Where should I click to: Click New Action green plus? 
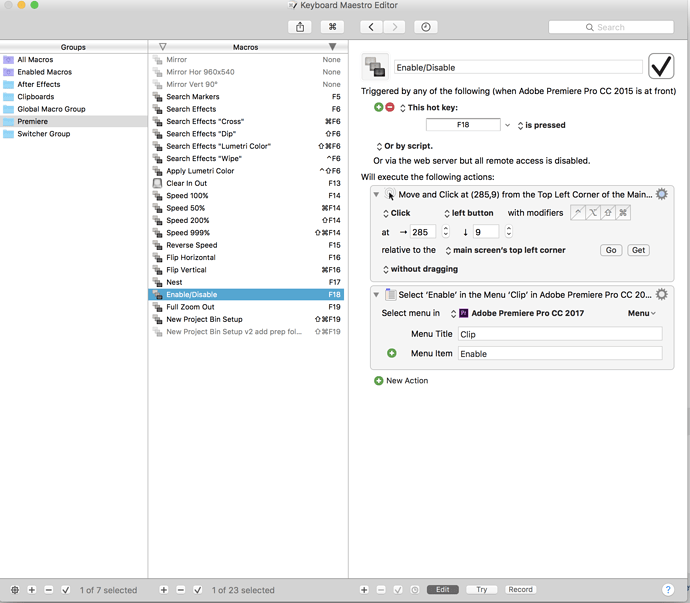coord(378,381)
